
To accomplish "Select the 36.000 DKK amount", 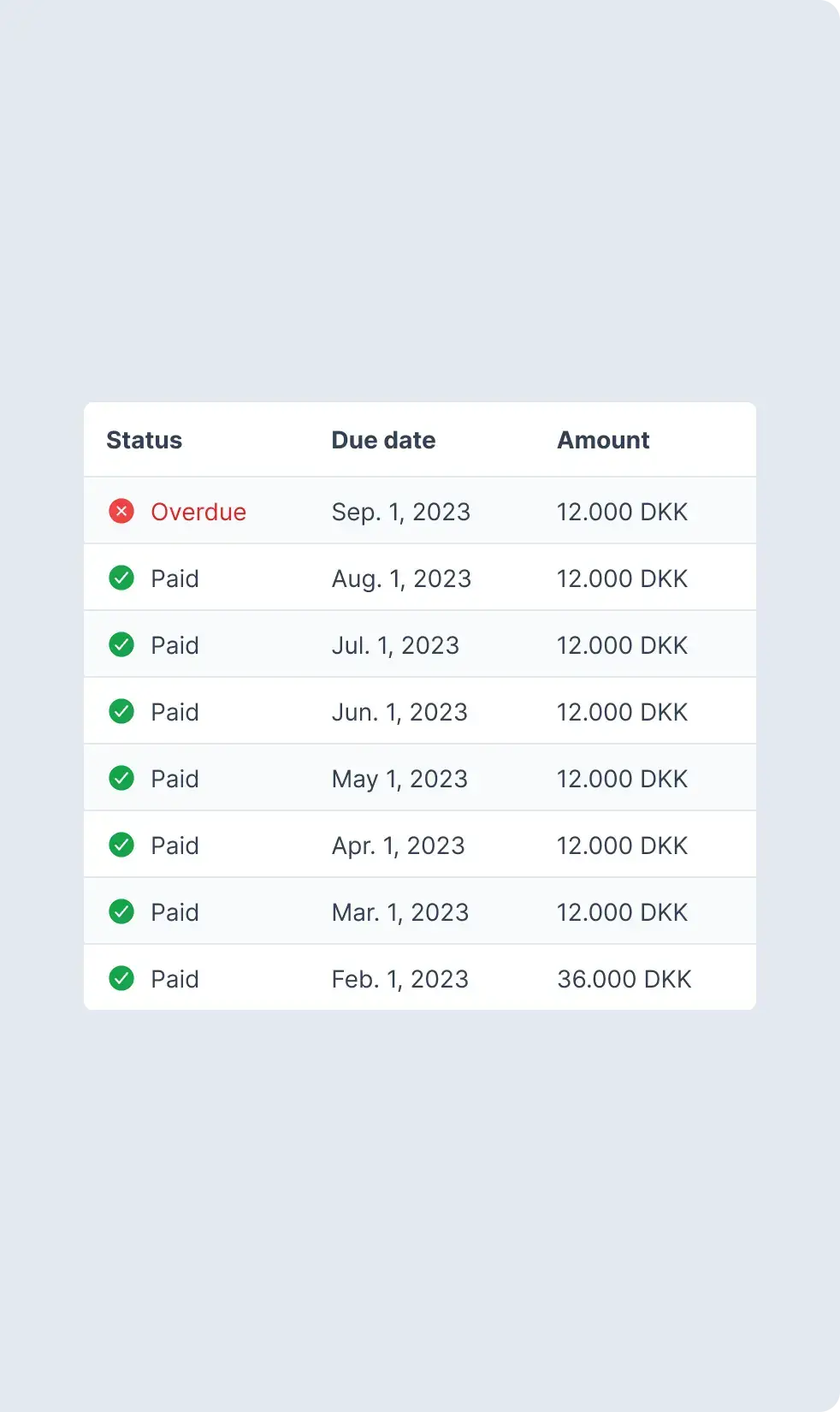I will tap(624, 980).
